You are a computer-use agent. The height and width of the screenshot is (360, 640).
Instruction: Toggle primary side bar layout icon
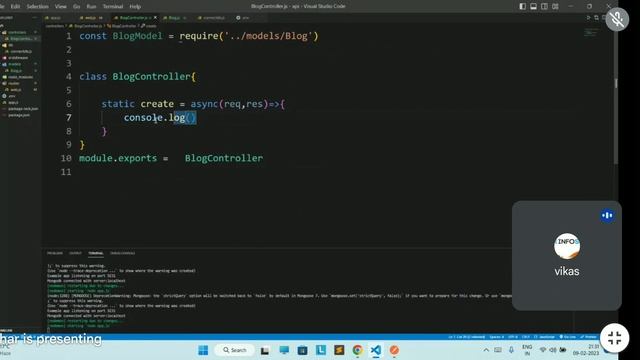(x=522, y=7)
